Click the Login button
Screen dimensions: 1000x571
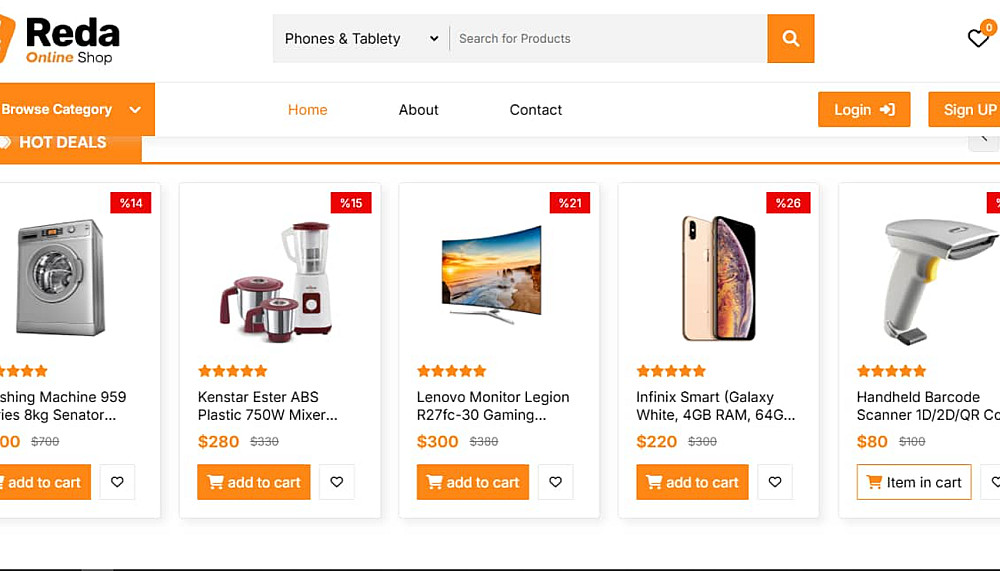[864, 110]
